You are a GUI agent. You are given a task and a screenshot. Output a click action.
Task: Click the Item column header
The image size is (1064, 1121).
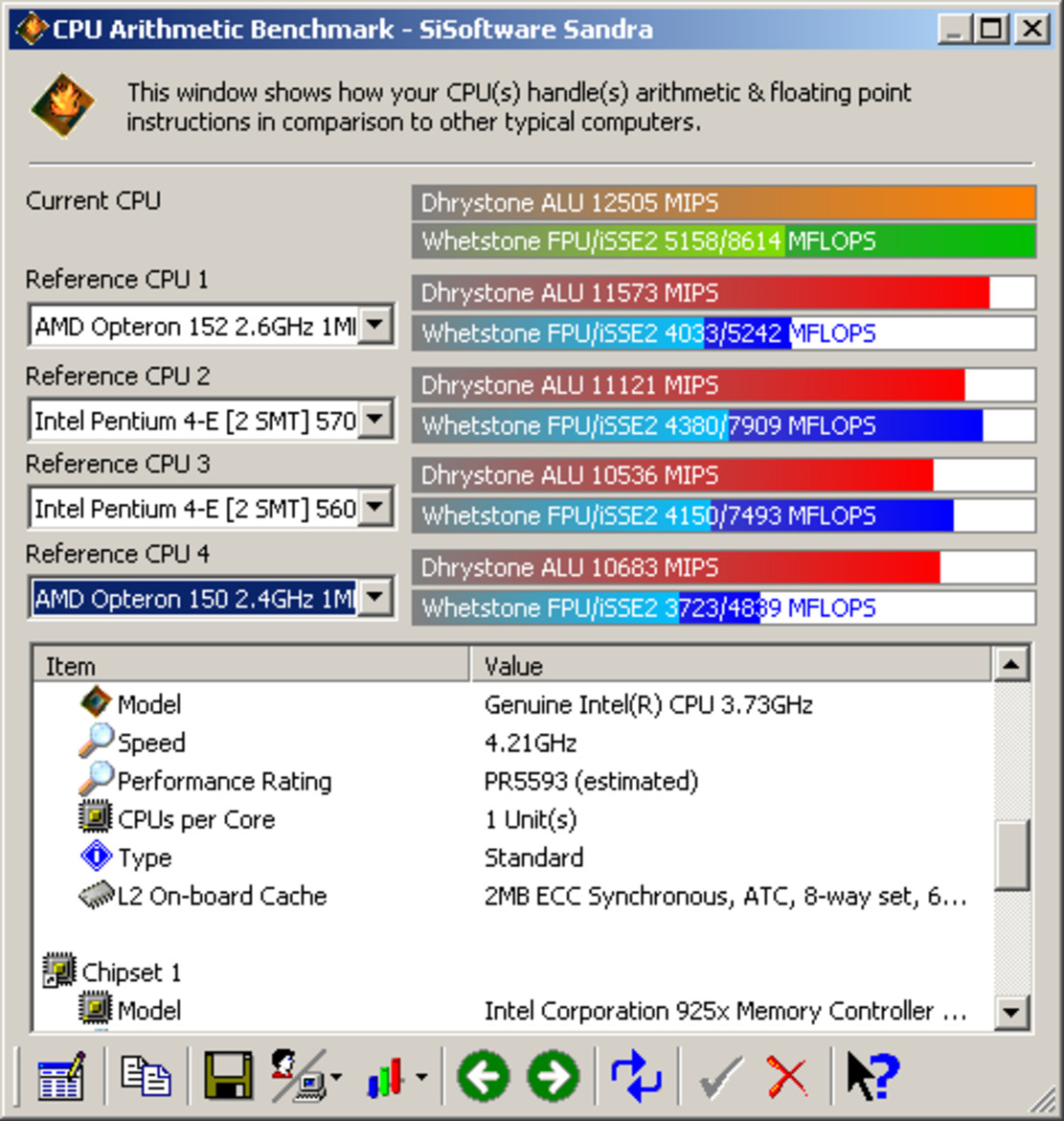pyautogui.click(x=252, y=665)
